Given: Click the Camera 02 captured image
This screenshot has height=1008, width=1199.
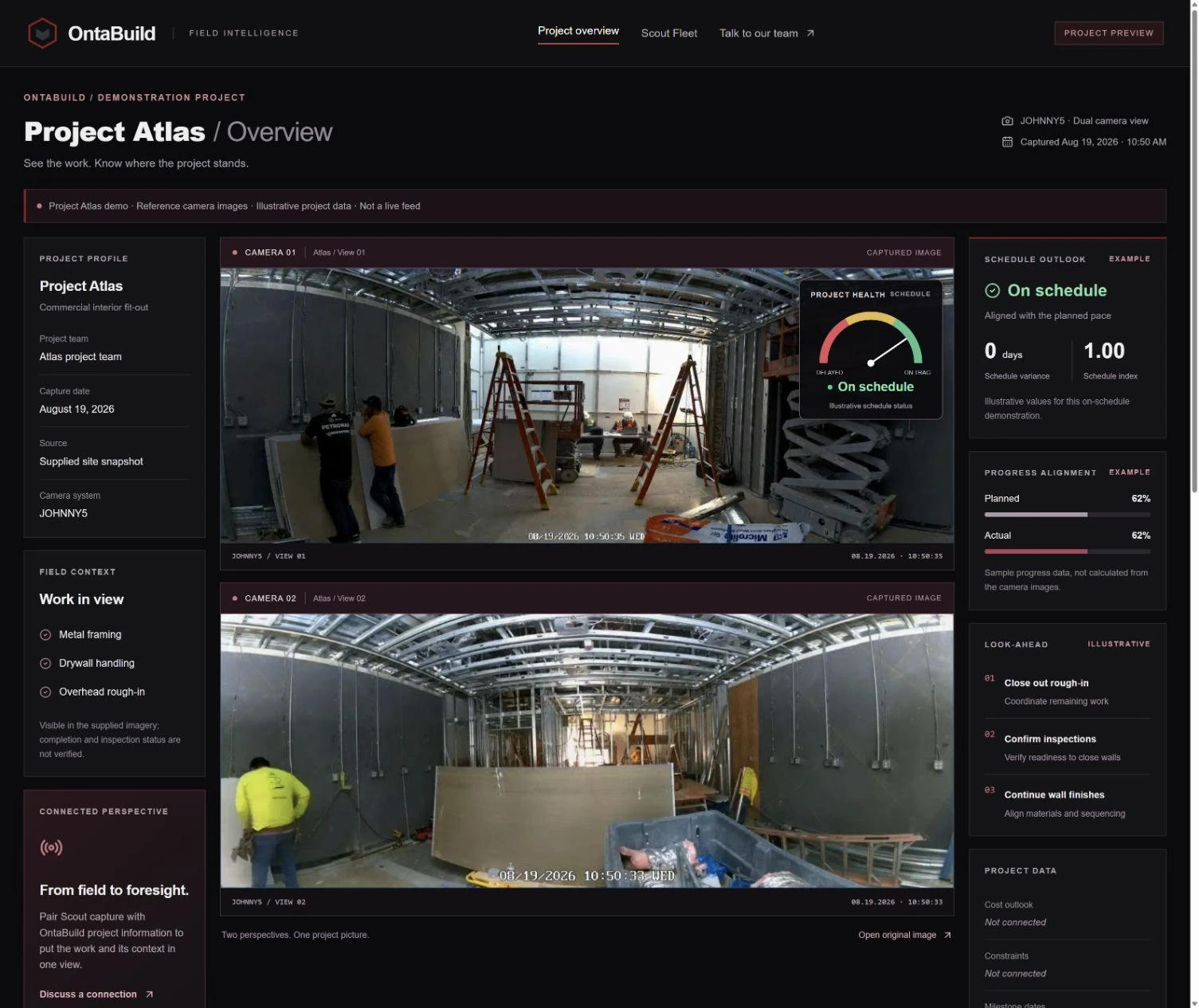Looking at the screenshot, I should (586, 751).
